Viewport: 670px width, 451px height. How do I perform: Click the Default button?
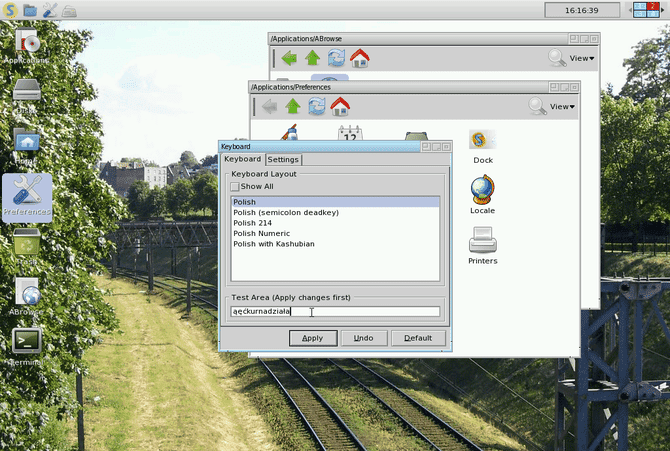click(x=418, y=338)
